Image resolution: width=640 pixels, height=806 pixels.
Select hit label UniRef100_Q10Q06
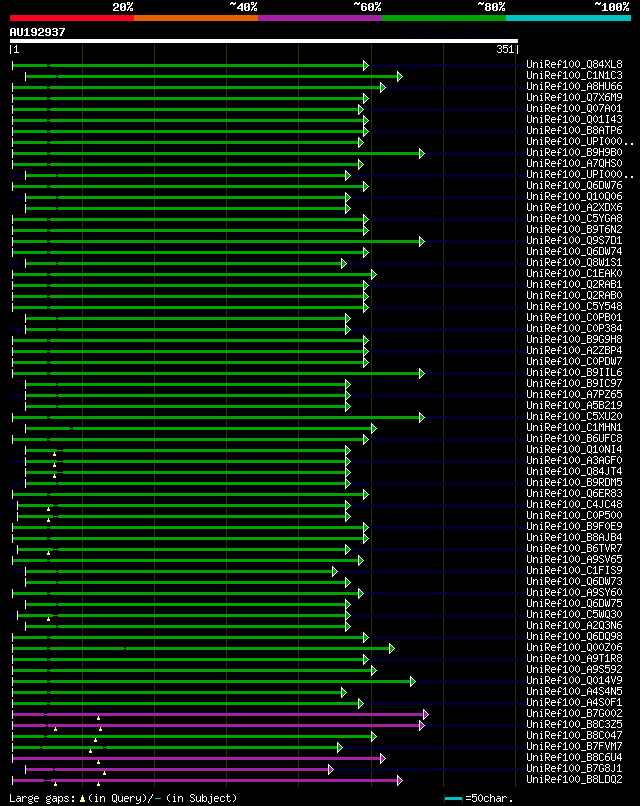(574, 197)
